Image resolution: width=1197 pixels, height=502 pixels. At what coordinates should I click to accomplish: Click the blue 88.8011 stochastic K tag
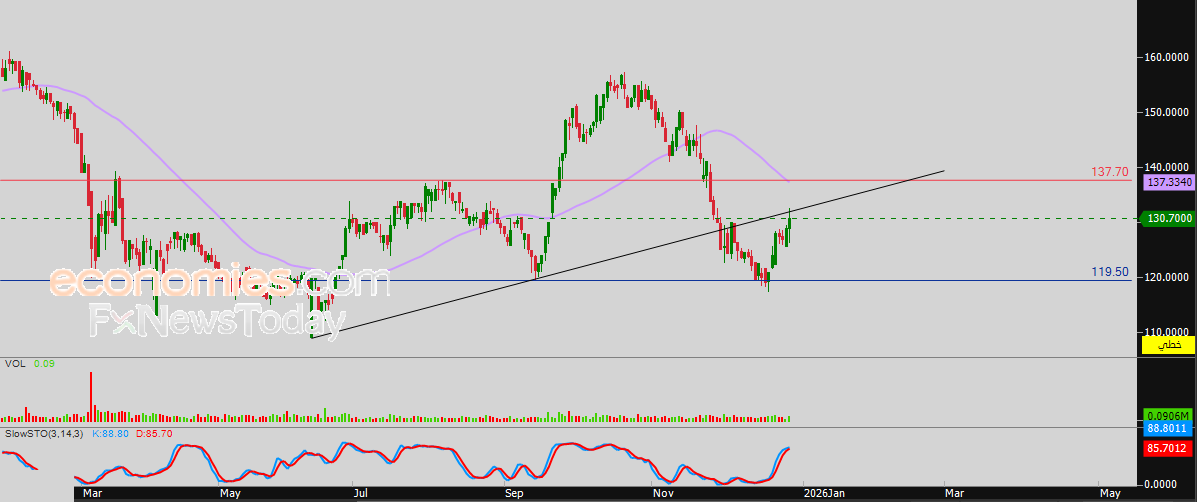coord(1166,430)
